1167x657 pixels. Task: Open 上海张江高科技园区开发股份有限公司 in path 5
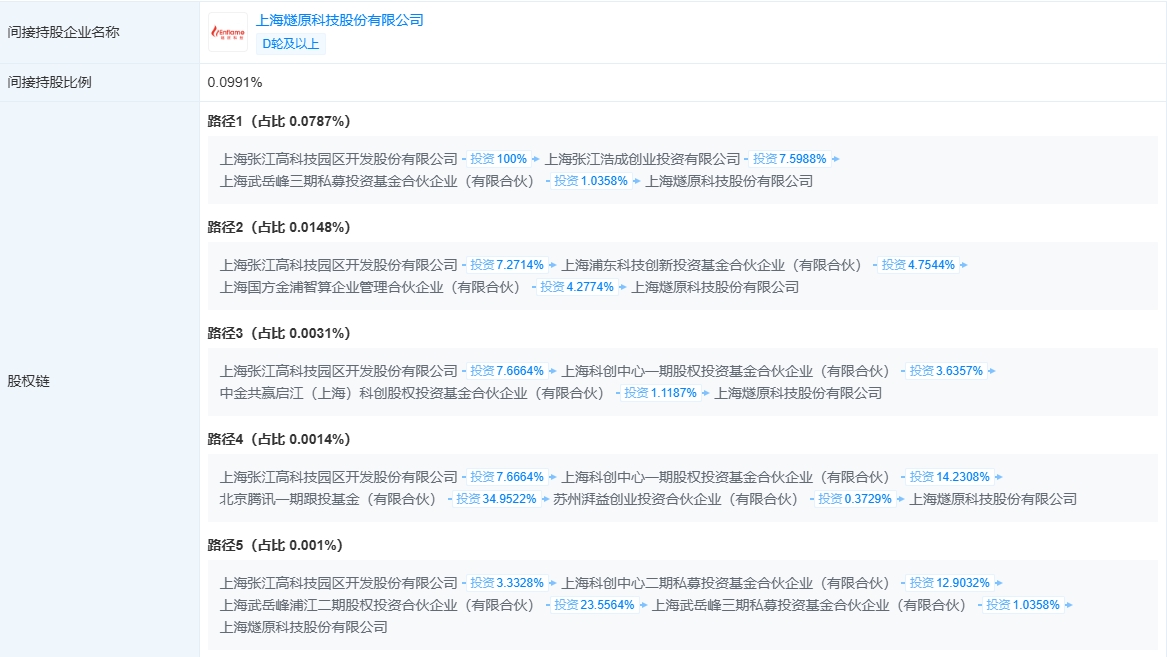(339, 584)
